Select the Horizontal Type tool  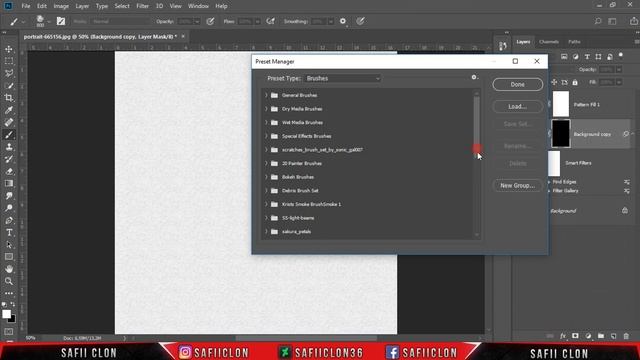[9, 233]
